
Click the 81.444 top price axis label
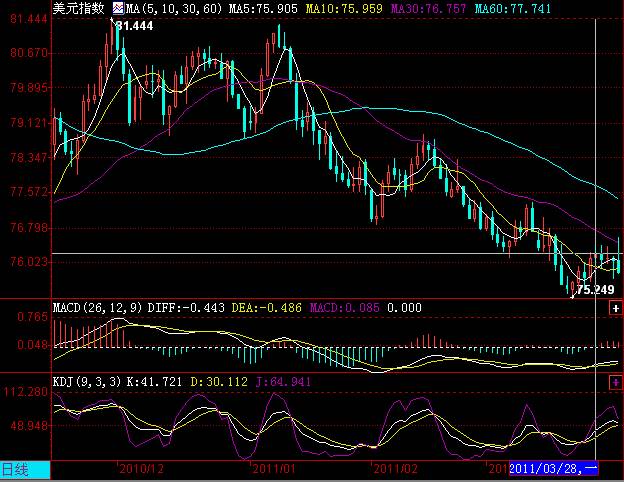pos(29,19)
